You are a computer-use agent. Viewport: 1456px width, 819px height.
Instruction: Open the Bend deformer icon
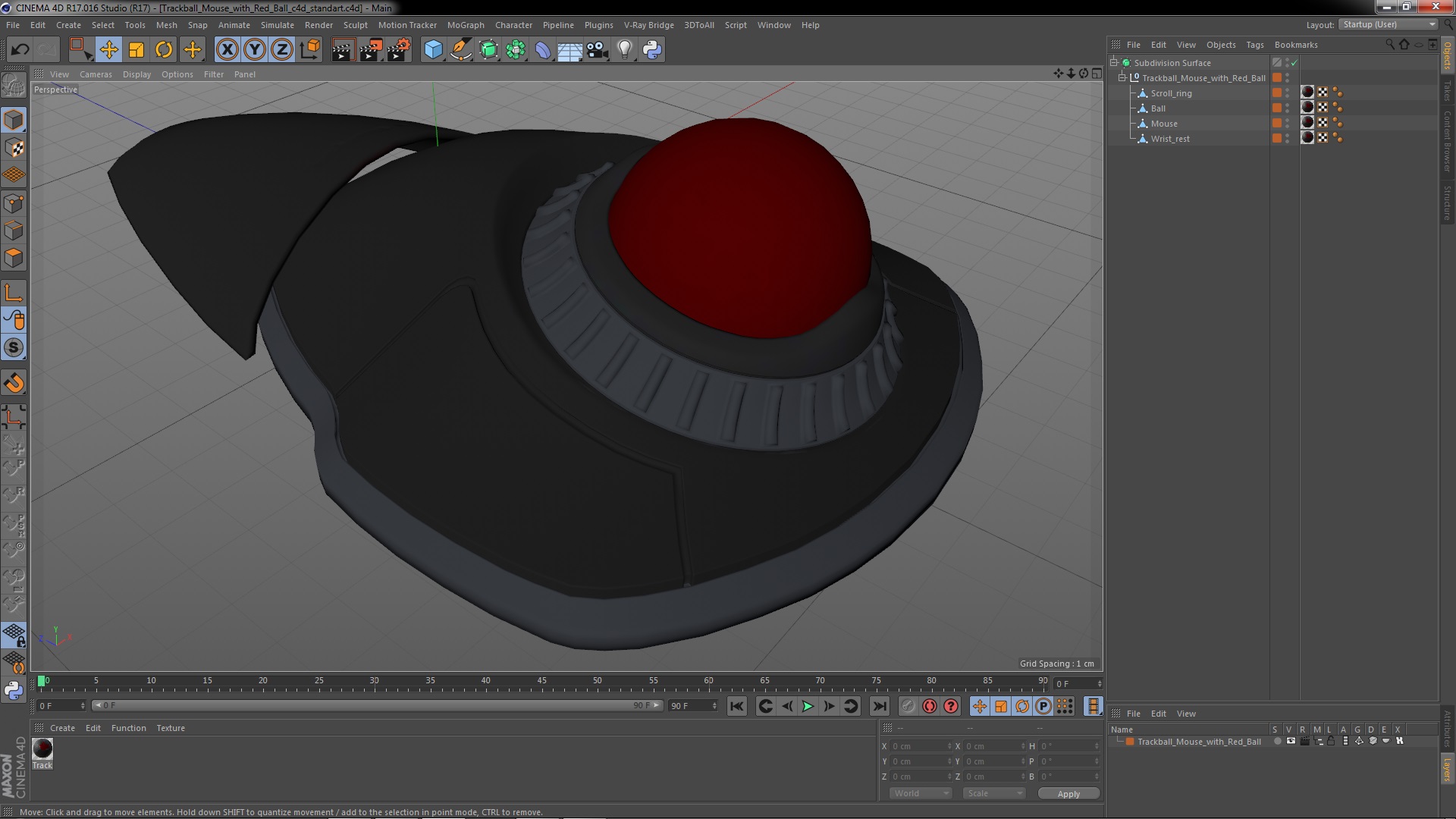pos(543,50)
